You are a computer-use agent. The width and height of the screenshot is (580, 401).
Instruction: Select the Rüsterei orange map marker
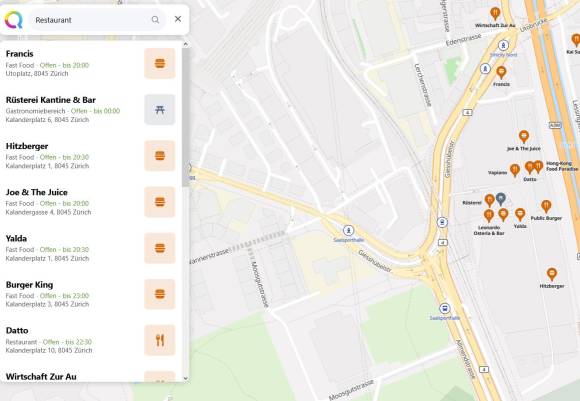[x=489, y=200]
